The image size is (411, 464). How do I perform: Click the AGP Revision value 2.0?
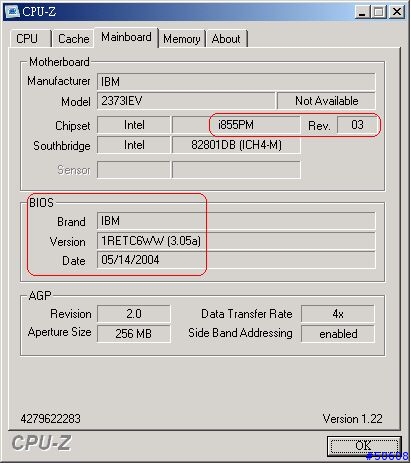click(x=134, y=314)
